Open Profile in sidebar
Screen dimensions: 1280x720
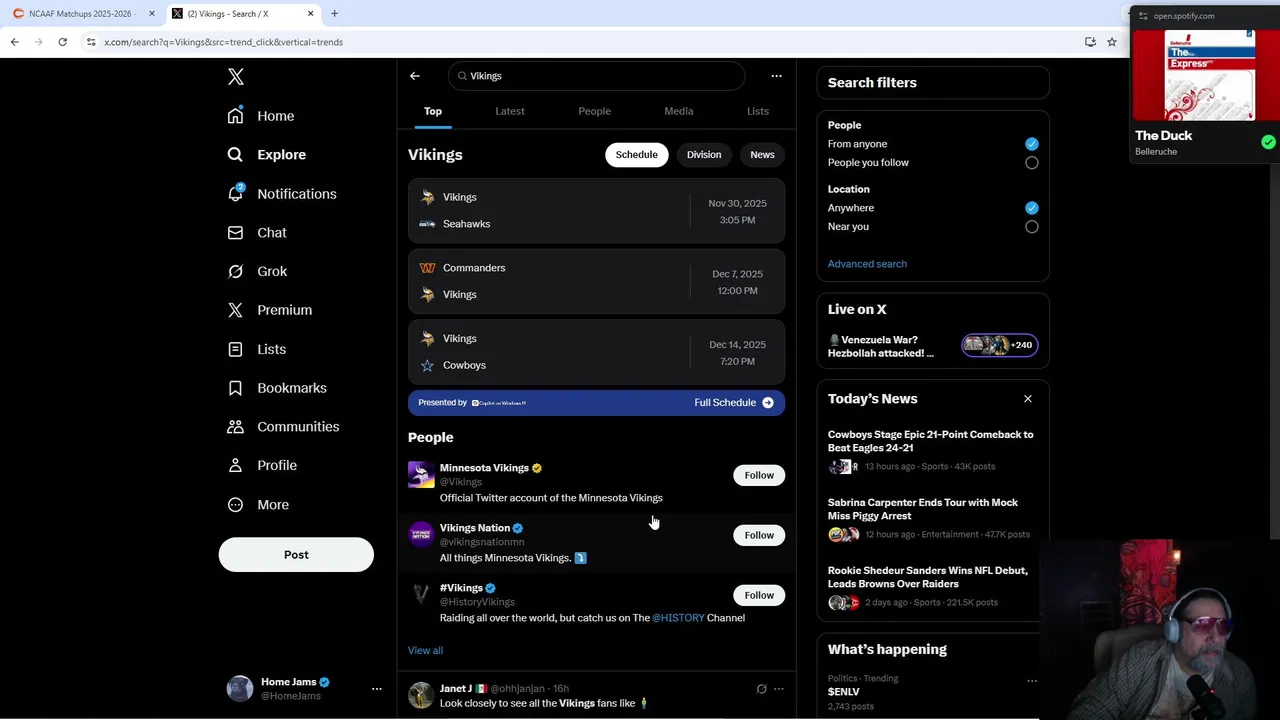click(x=262, y=465)
